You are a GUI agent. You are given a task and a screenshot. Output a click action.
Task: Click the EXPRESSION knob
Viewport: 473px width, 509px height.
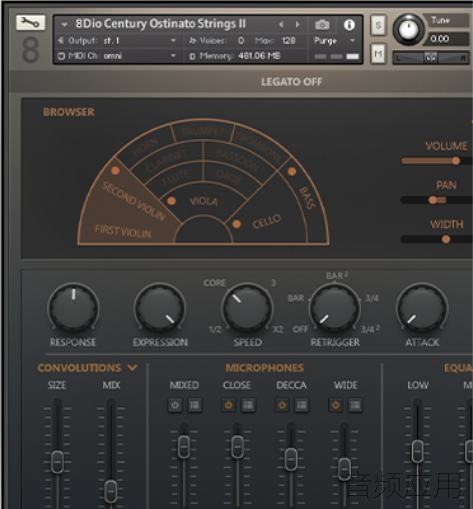point(160,308)
